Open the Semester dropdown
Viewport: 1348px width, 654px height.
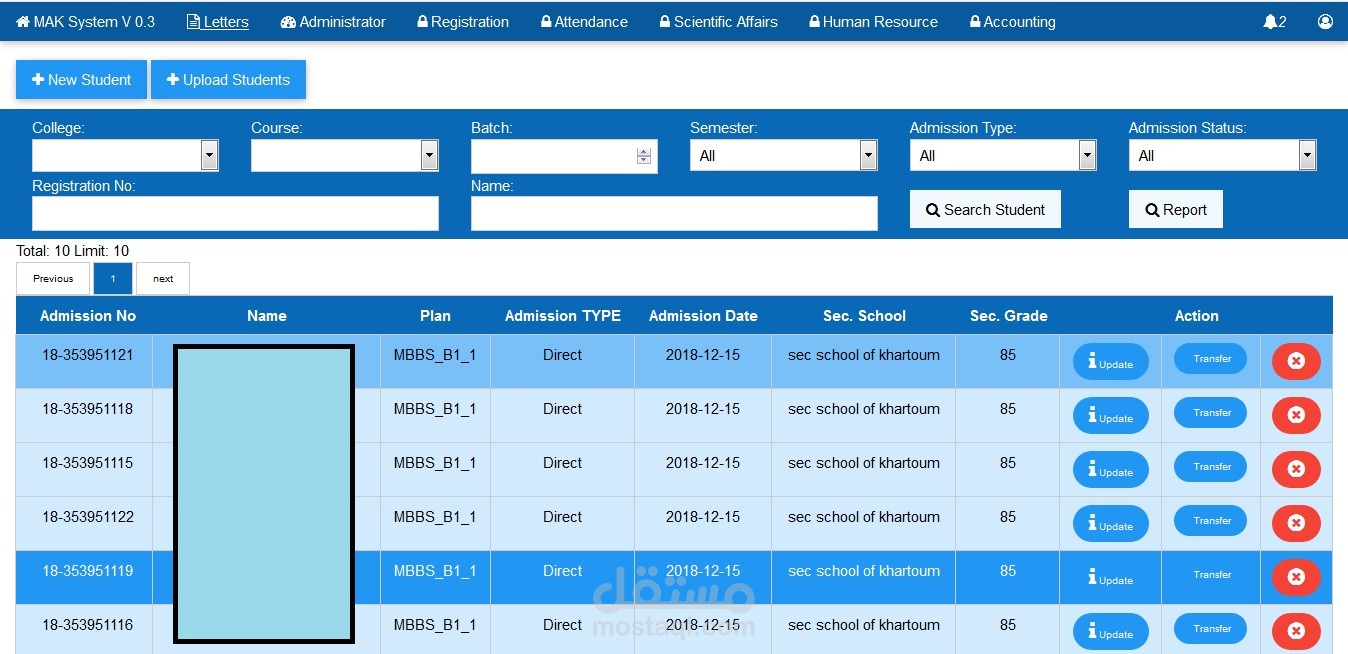pos(783,155)
